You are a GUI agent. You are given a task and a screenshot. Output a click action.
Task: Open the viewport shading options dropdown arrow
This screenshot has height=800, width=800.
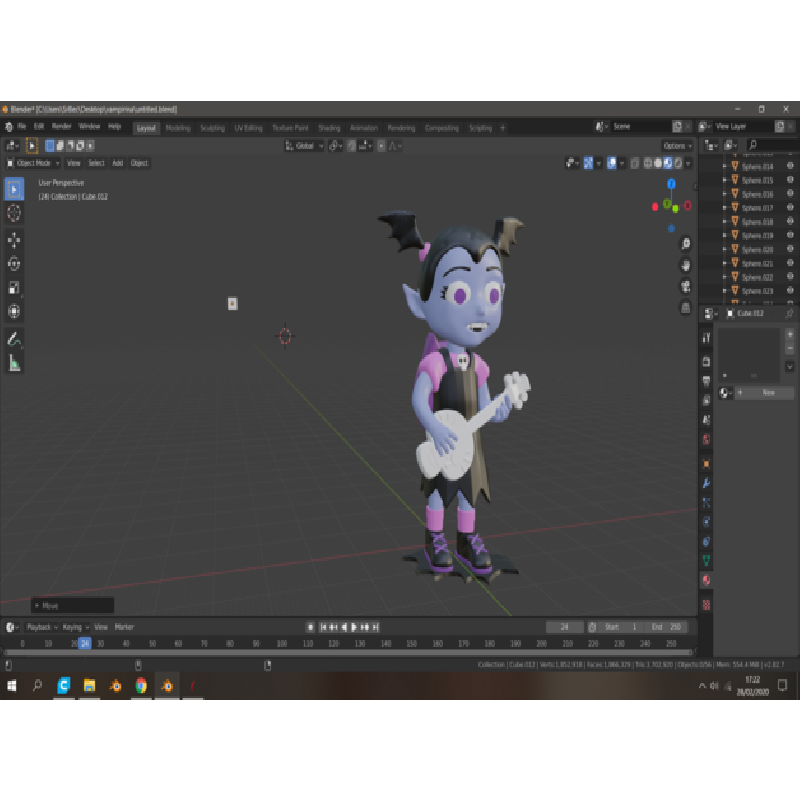688,163
